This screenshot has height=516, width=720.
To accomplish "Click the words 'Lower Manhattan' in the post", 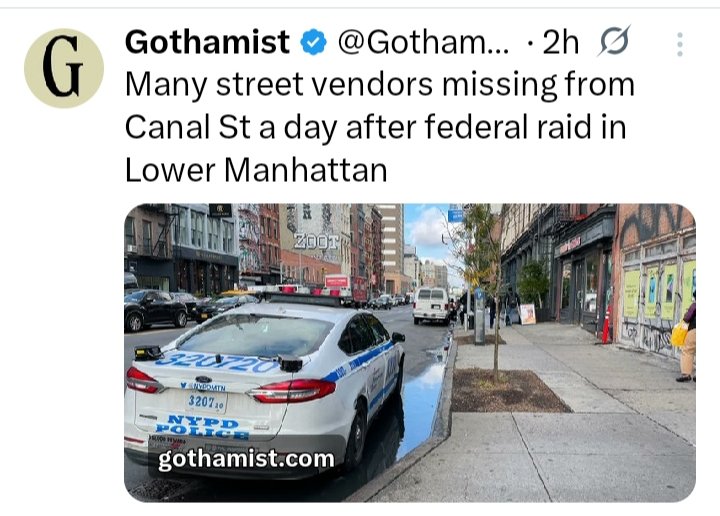I will click(x=256, y=170).
